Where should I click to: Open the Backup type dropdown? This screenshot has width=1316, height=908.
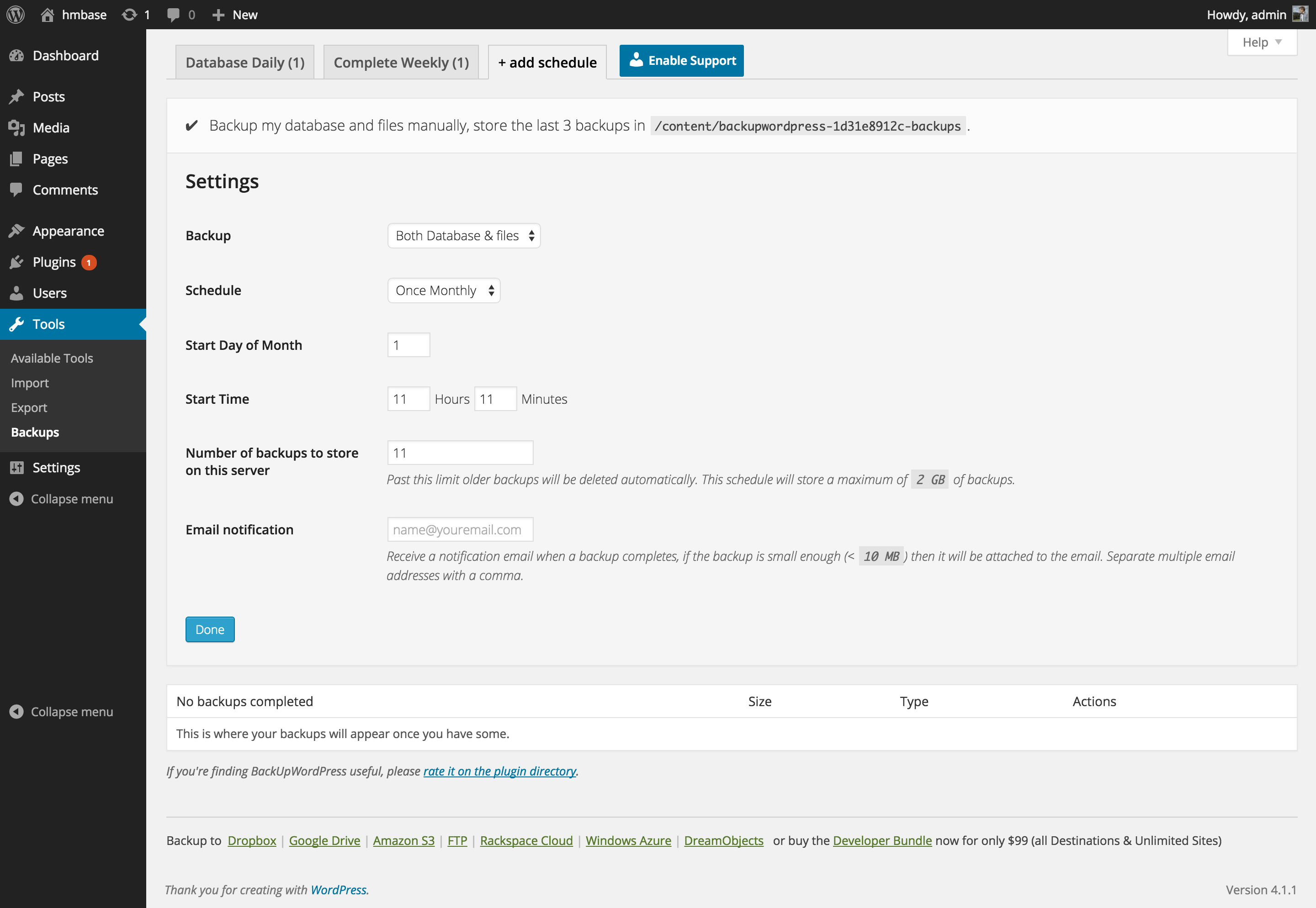tap(463, 235)
